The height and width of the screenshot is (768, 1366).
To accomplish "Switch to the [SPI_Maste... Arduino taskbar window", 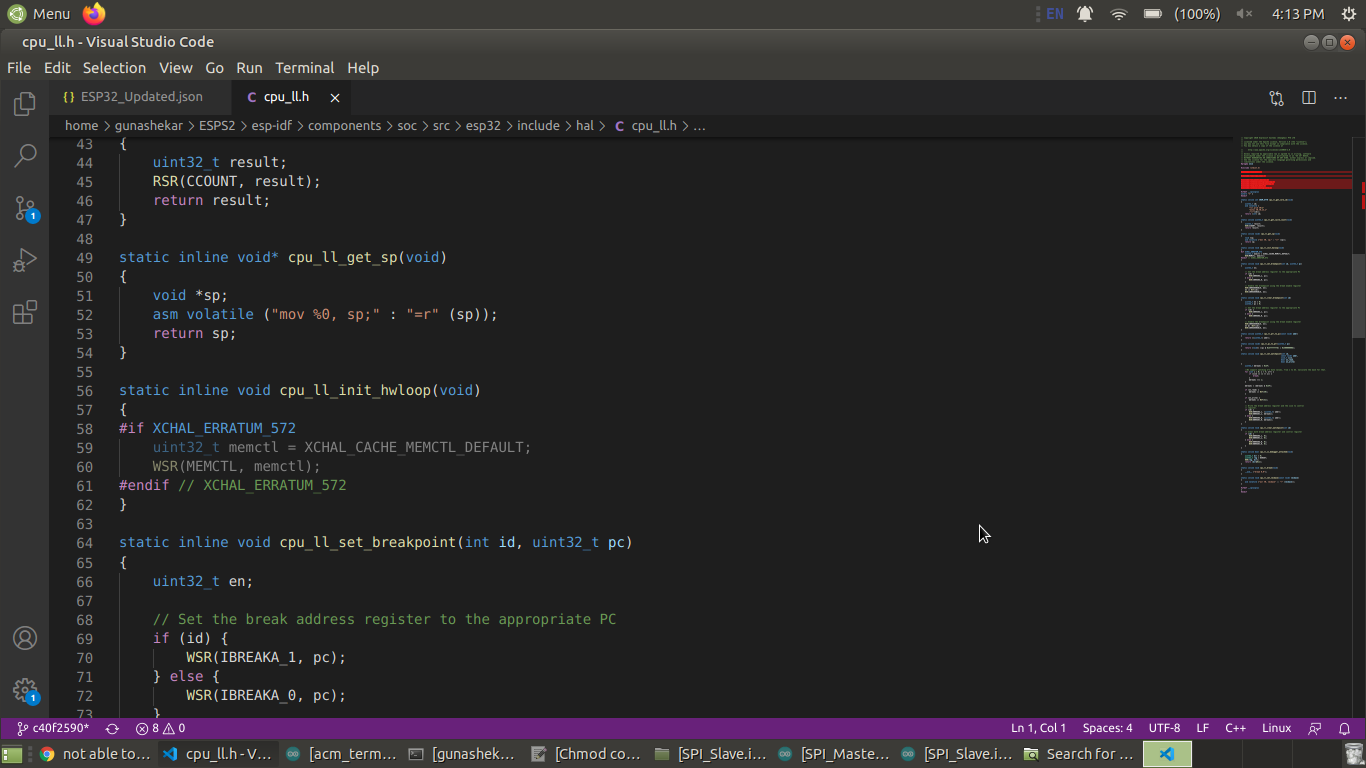I will click(x=834, y=754).
